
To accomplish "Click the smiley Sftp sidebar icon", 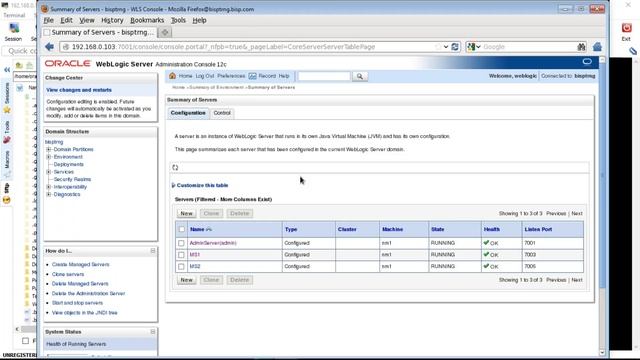I will 7,200.
